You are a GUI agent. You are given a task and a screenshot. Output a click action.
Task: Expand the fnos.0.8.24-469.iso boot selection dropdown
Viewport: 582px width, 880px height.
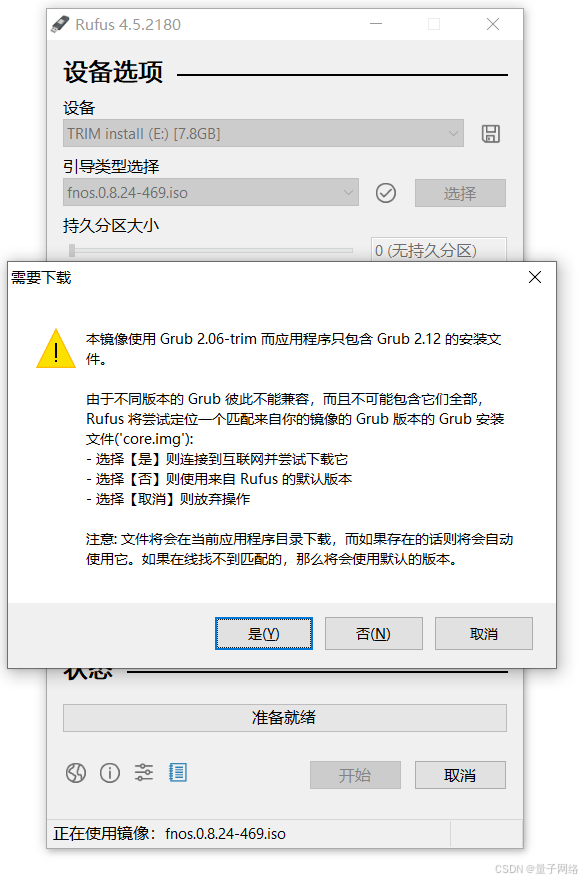point(210,192)
